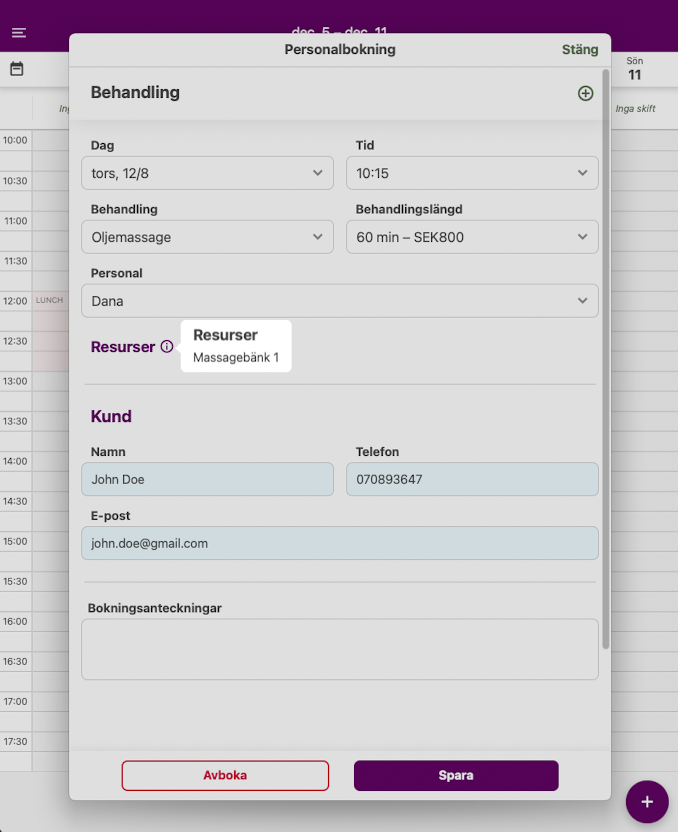678x832 pixels.
Task: Select the Sön 11 day header
Action: click(x=634, y=69)
